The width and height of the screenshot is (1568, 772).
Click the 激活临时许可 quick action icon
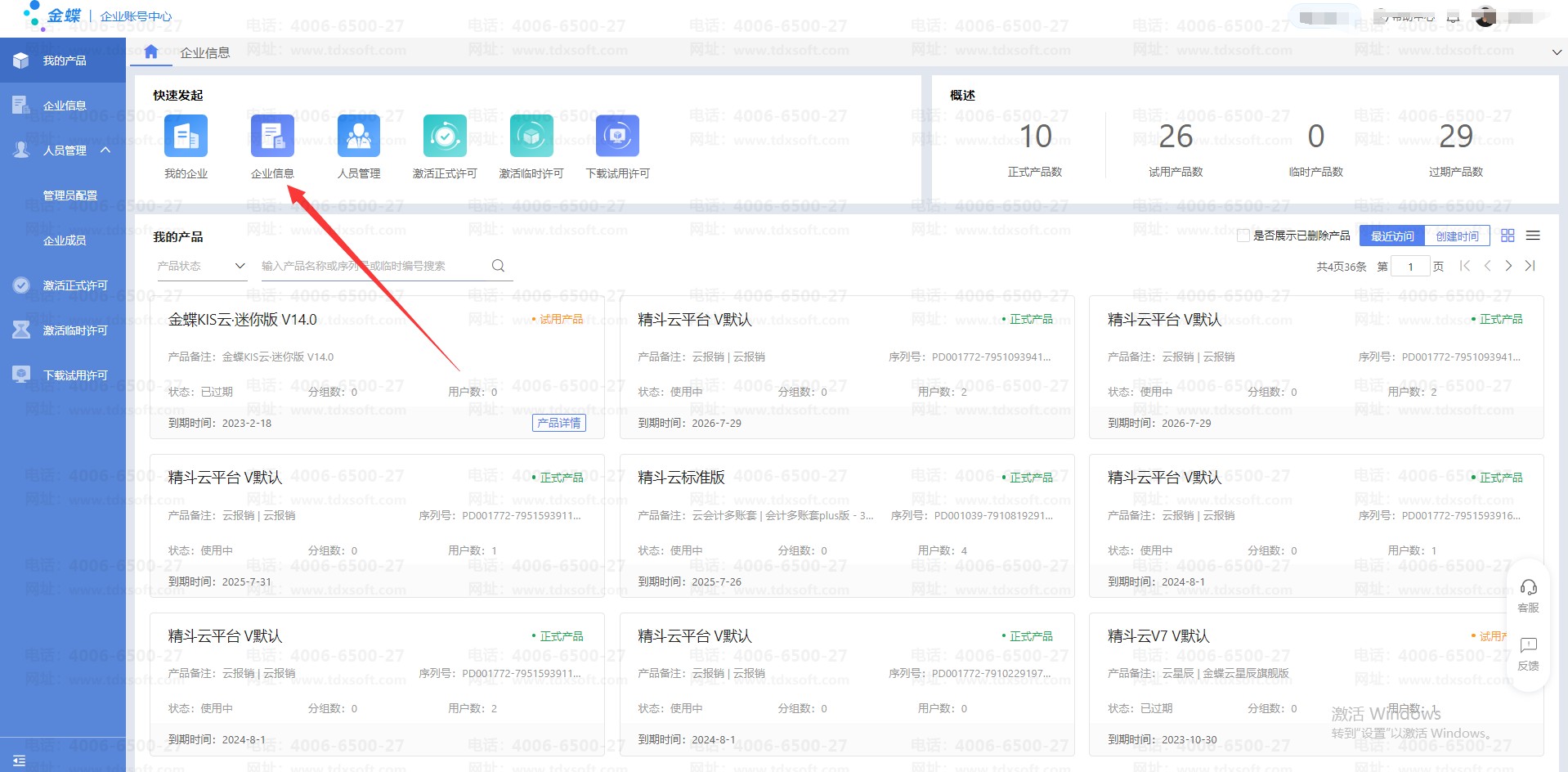[x=531, y=136]
